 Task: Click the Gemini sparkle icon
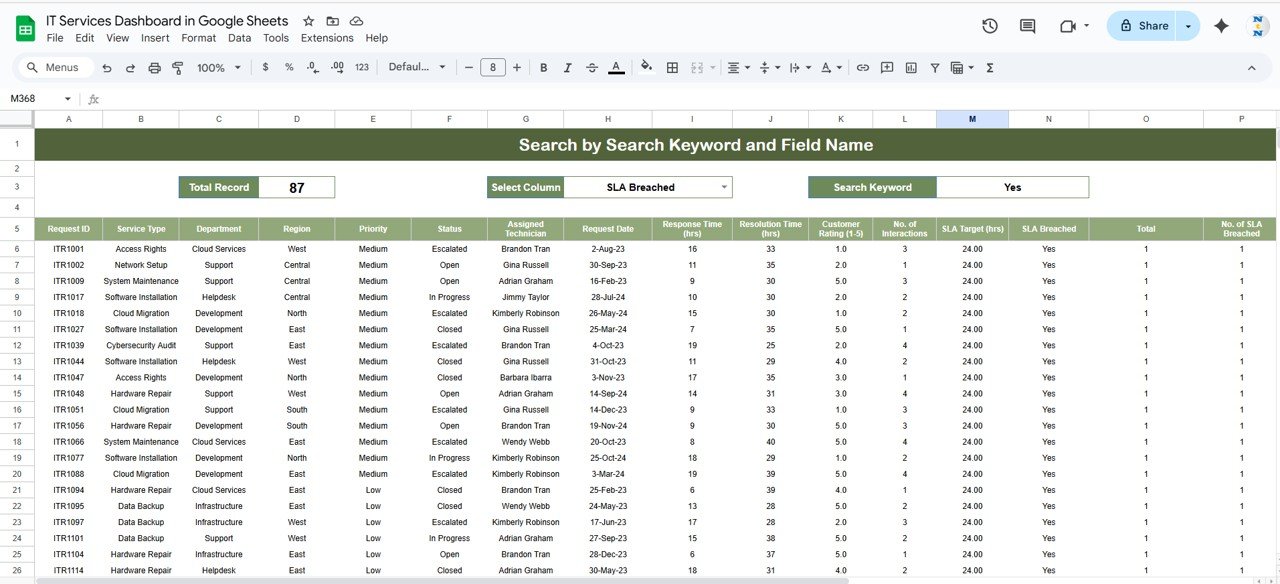[1221, 26]
